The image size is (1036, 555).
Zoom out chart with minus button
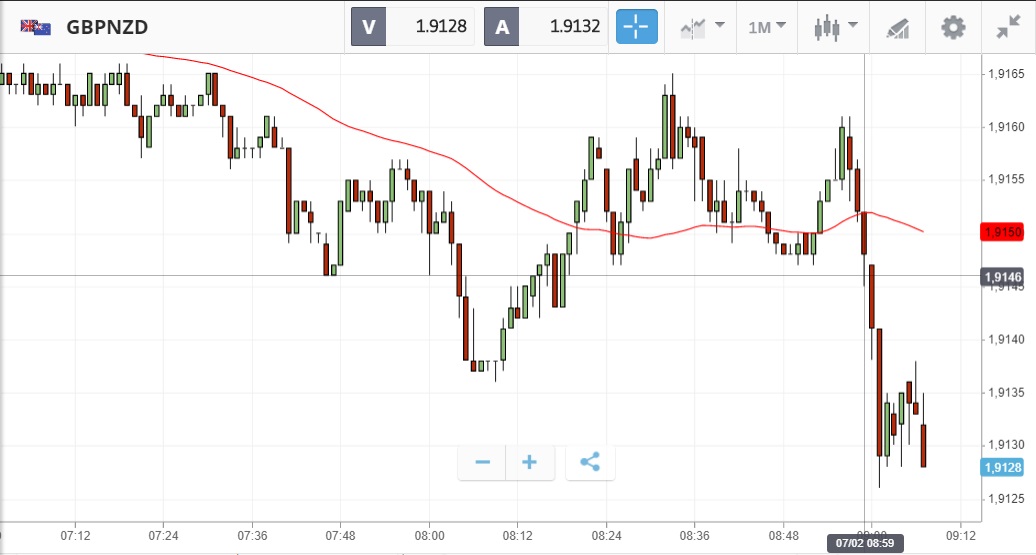click(482, 462)
